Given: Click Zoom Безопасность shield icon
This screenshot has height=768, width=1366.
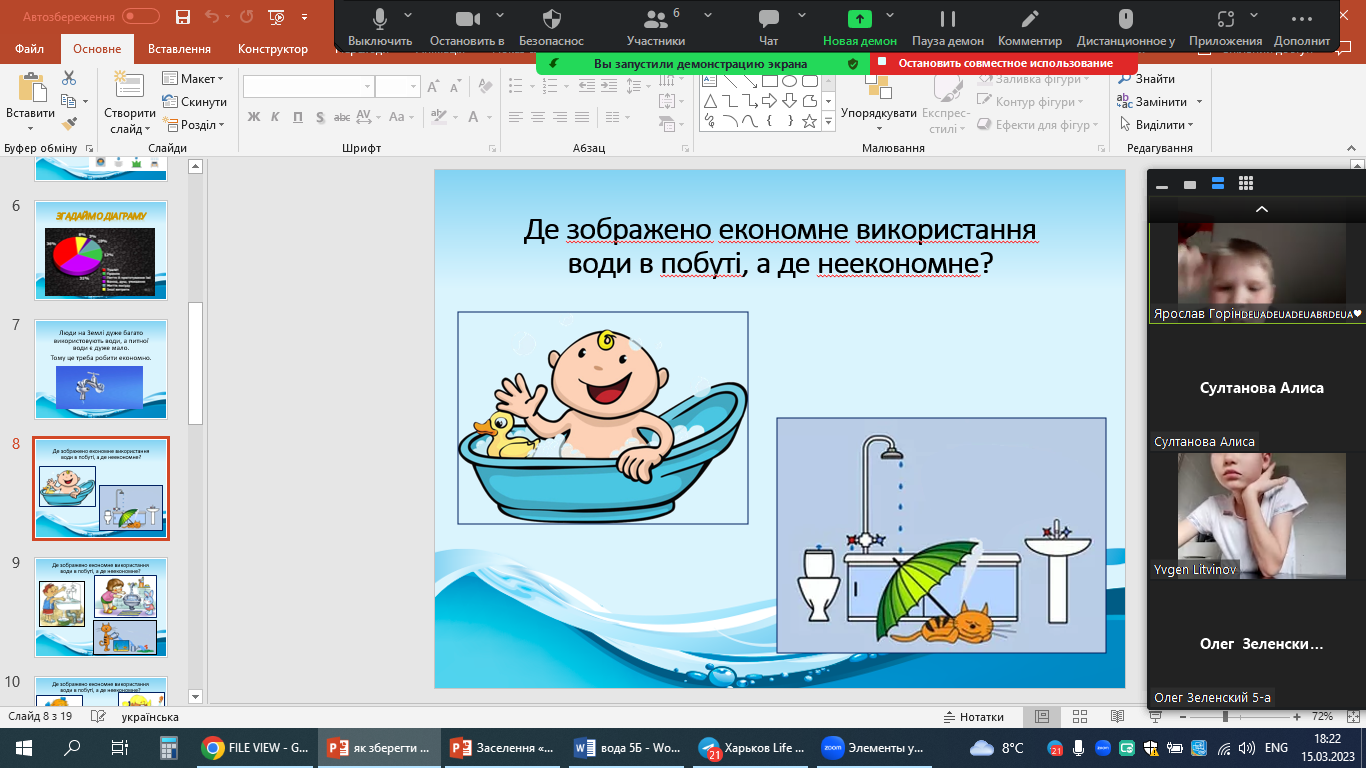Looking at the screenshot, I should click(x=552, y=27).
